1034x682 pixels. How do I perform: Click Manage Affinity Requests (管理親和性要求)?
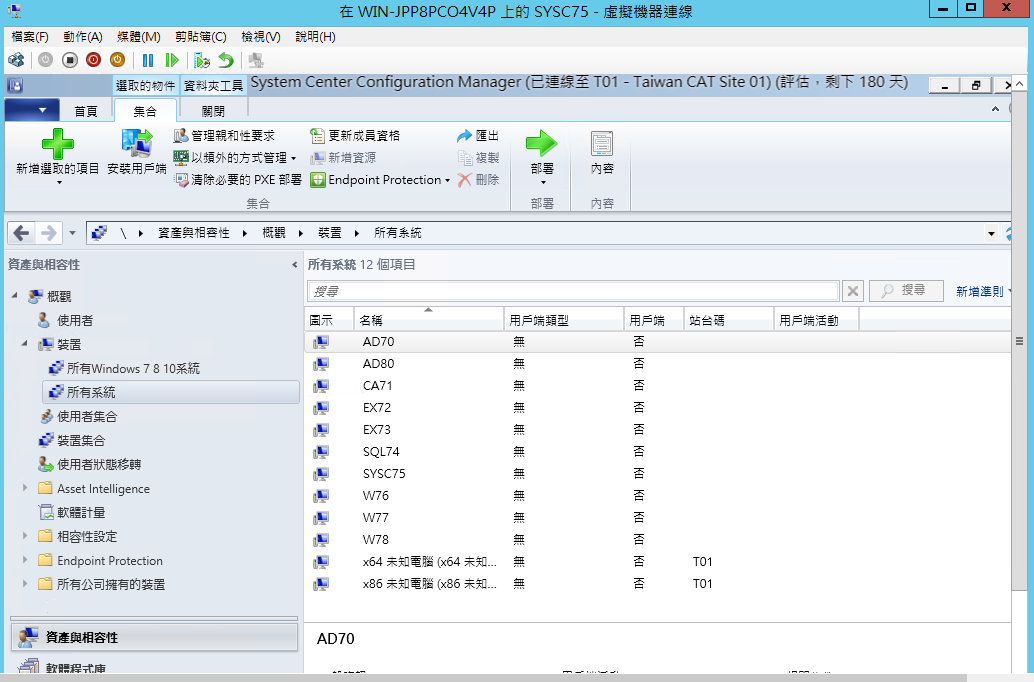click(x=224, y=135)
